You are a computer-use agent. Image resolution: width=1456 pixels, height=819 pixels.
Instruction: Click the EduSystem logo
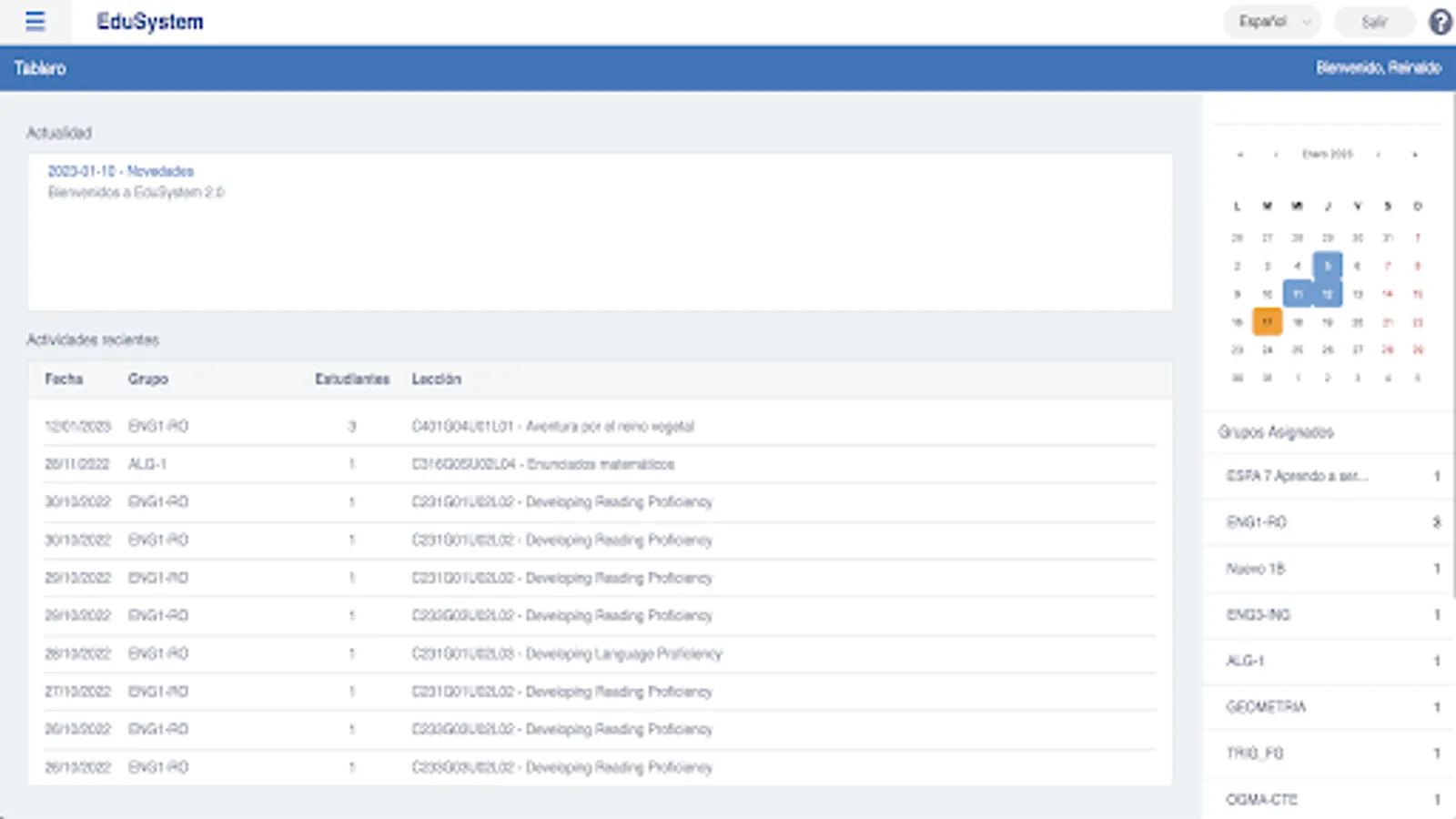(150, 22)
